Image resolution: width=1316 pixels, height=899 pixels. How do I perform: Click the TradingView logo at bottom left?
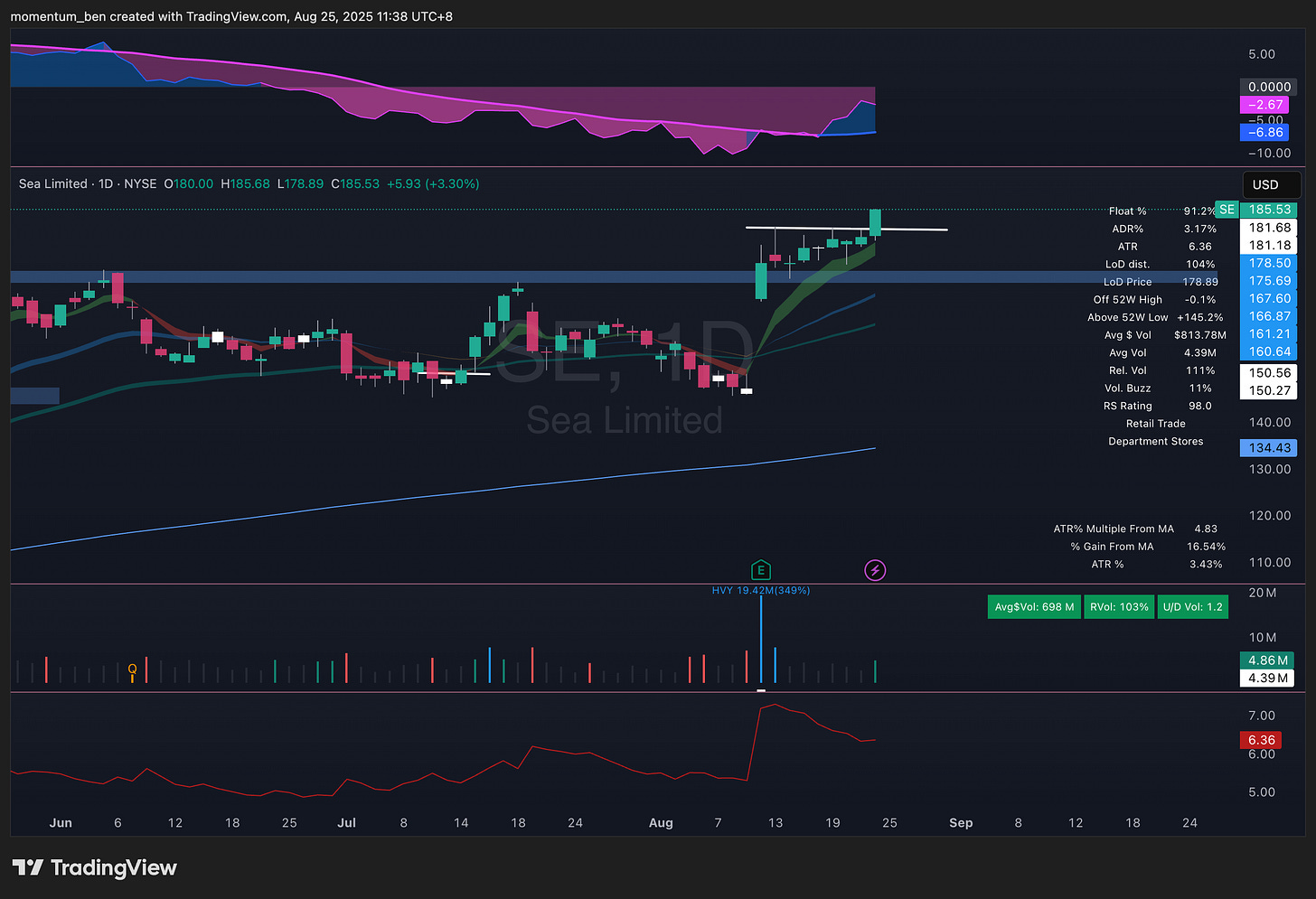[94, 867]
